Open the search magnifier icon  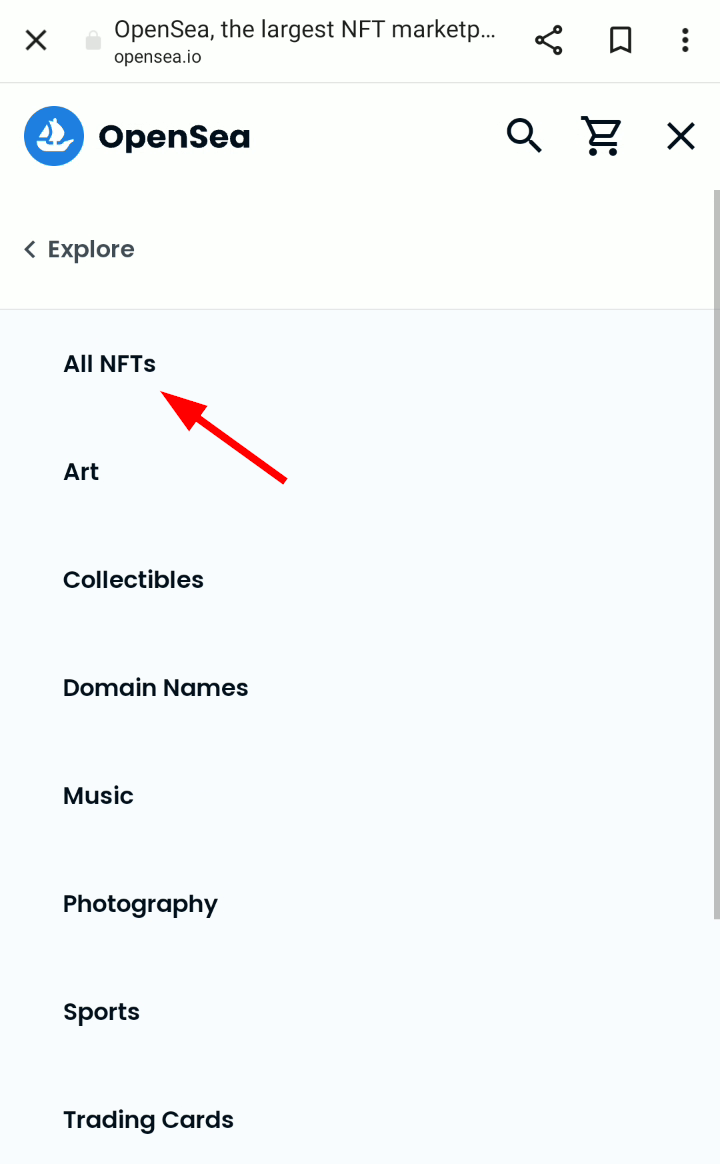pos(524,135)
